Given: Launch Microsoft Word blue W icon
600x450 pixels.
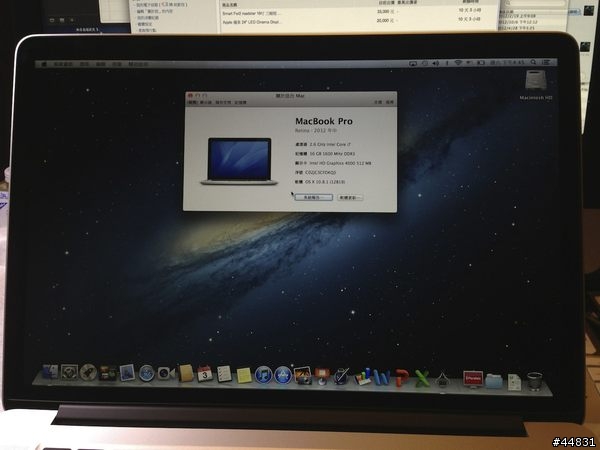Looking at the screenshot, I should coord(382,377).
